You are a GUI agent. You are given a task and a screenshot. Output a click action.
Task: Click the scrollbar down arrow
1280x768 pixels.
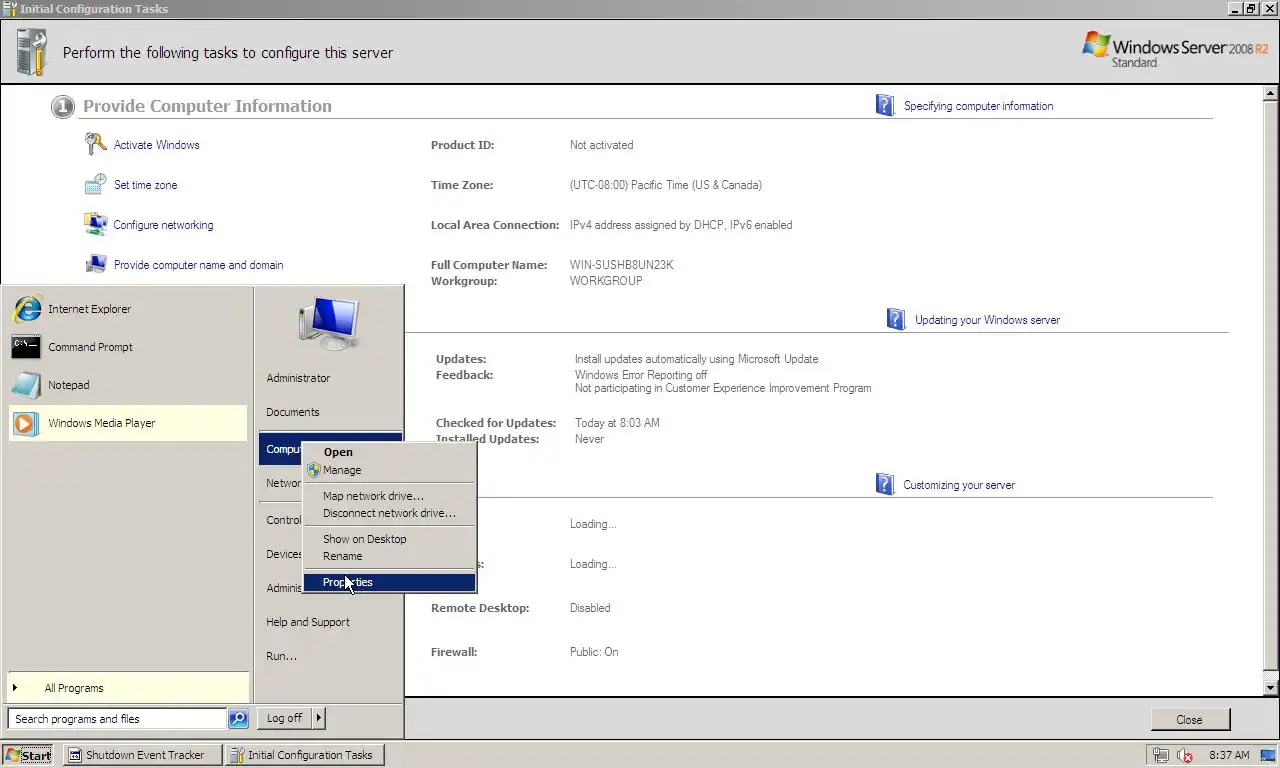pyautogui.click(x=1271, y=688)
